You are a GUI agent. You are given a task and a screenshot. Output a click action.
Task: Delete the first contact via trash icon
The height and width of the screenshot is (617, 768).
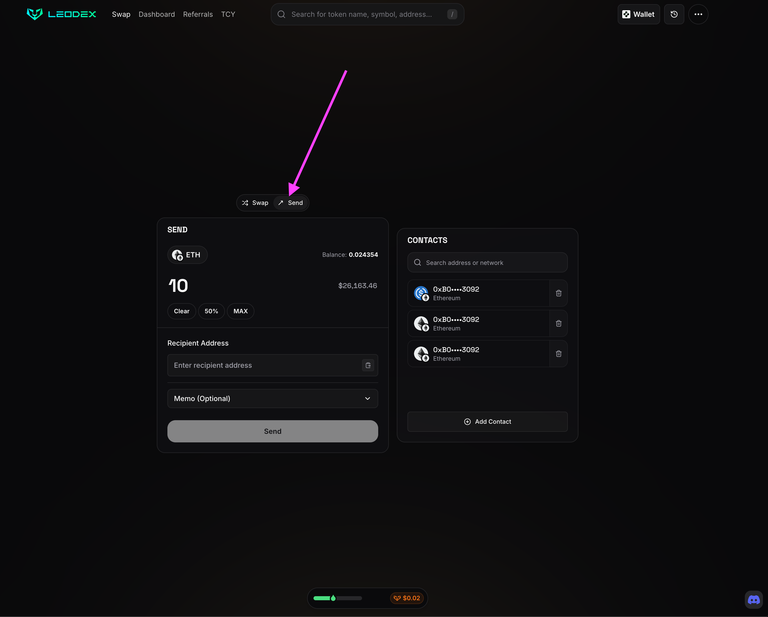pyautogui.click(x=558, y=293)
